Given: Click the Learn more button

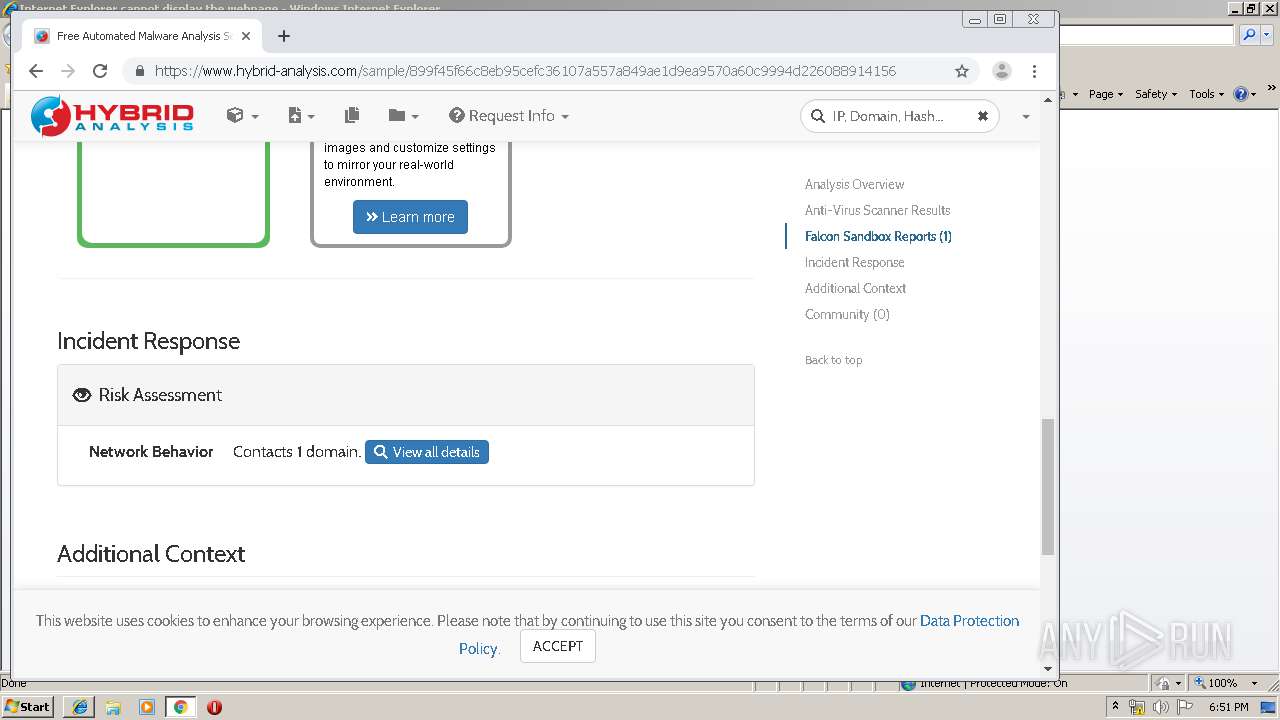Looking at the screenshot, I should coord(410,217).
